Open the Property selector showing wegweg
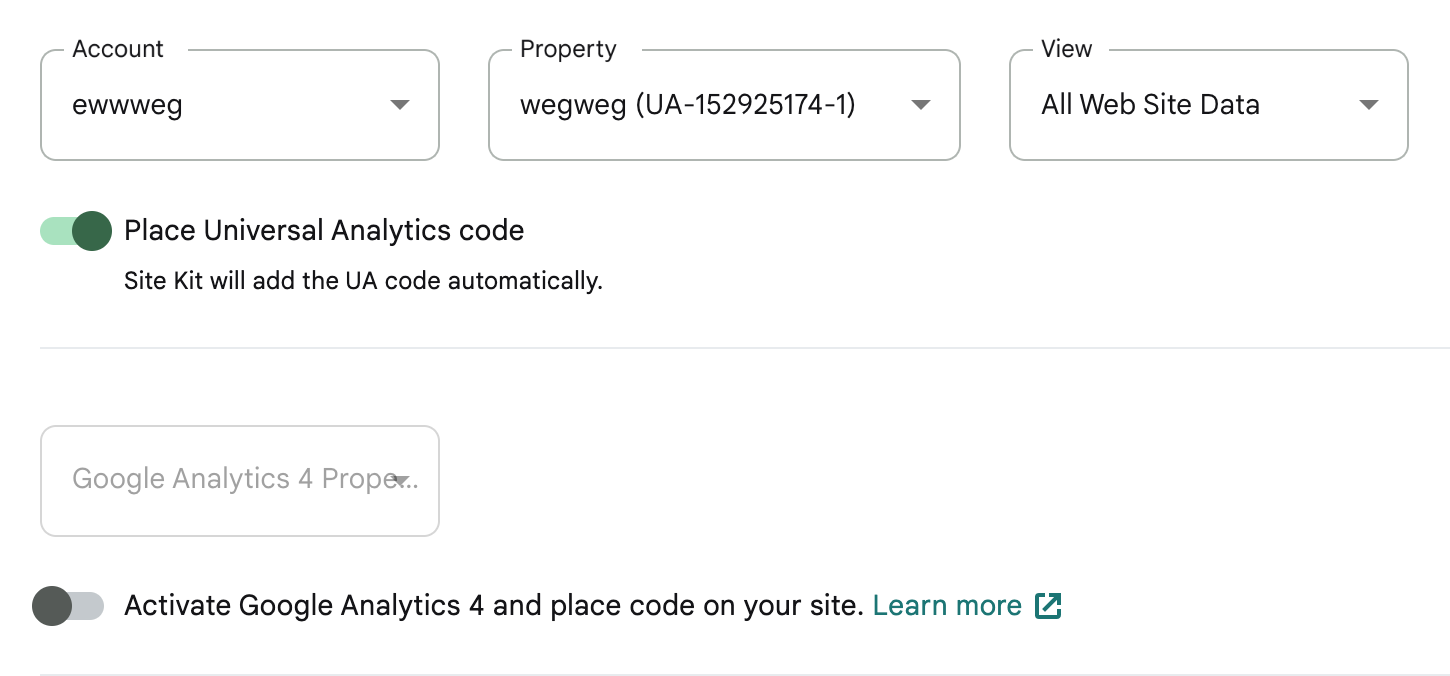 [x=724, y=104]
